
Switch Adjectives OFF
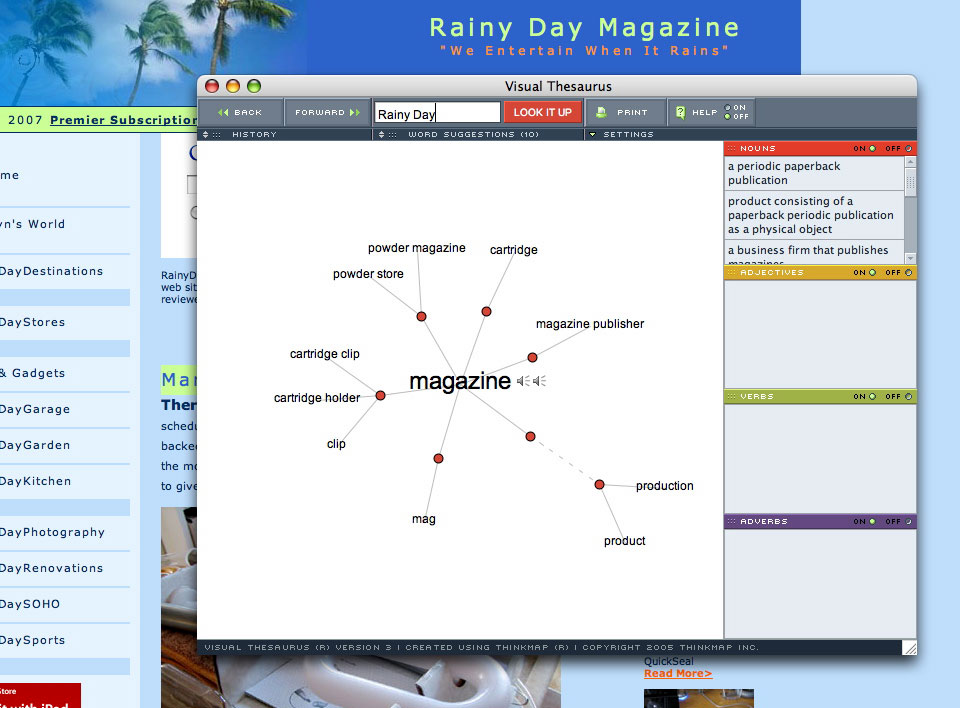point(909,273)
